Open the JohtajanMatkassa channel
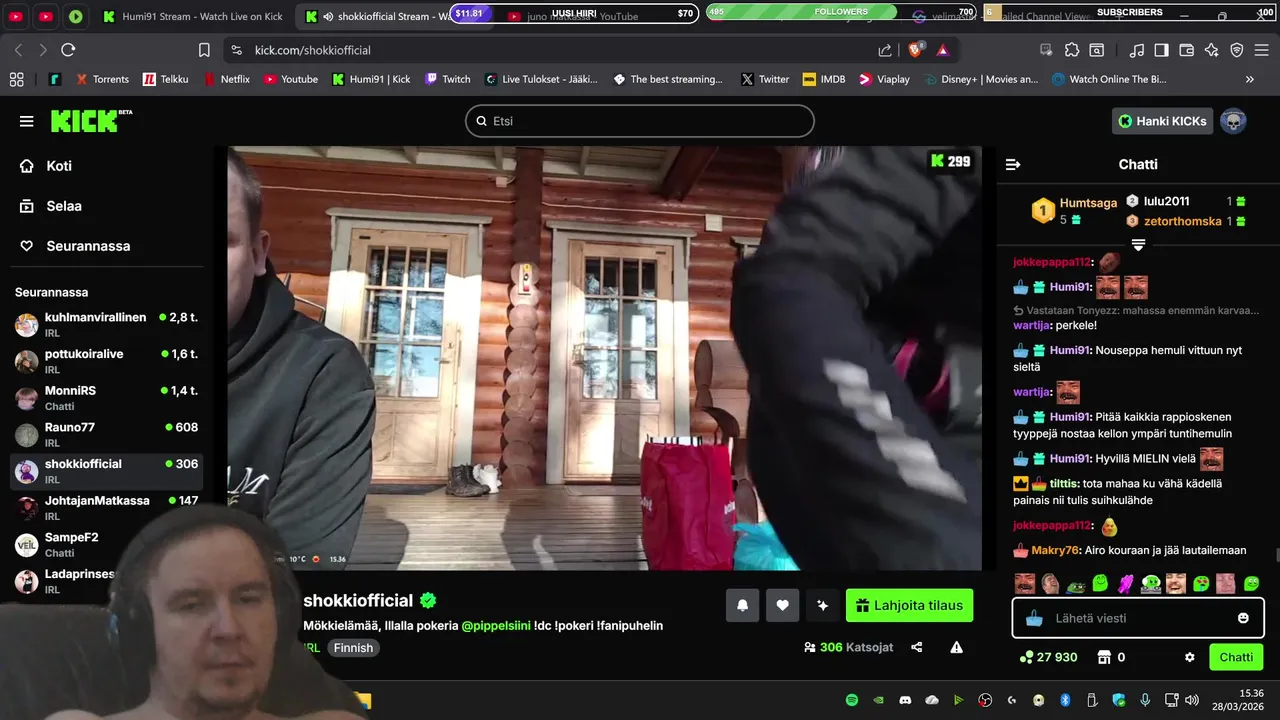Viewport: 1280px width, 720px height. point(106,508)
